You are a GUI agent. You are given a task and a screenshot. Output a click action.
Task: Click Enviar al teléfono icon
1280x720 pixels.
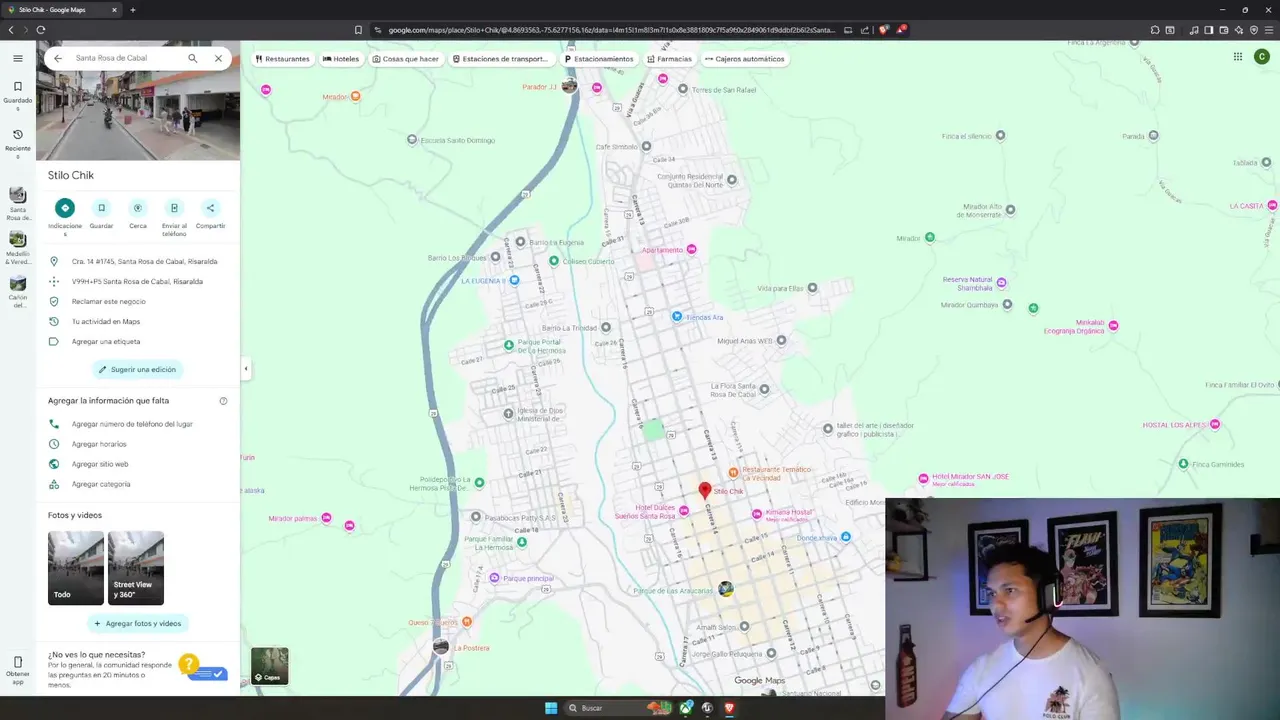[x=174, y=208]
